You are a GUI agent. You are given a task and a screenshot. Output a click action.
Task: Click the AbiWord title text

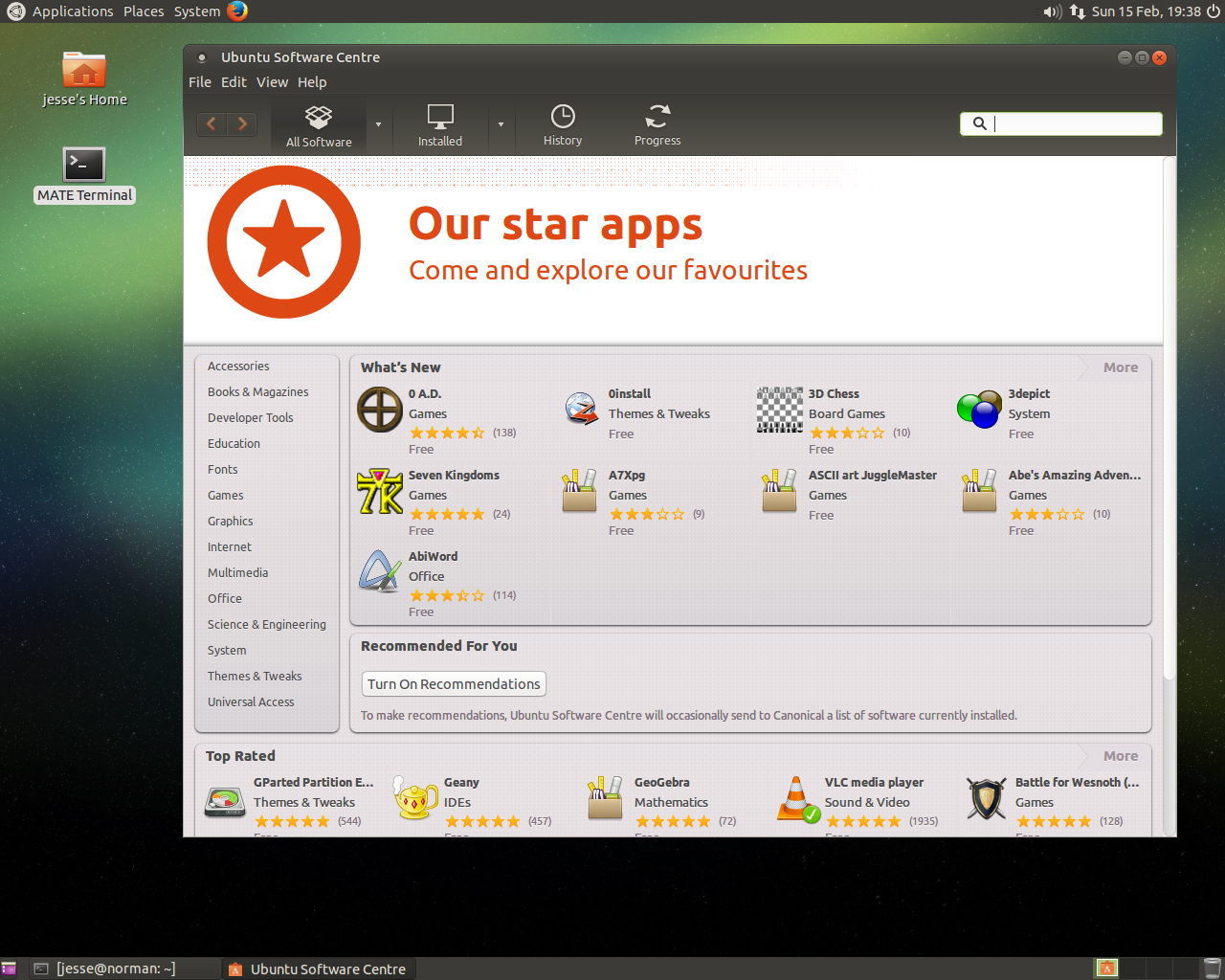(433, 557)
